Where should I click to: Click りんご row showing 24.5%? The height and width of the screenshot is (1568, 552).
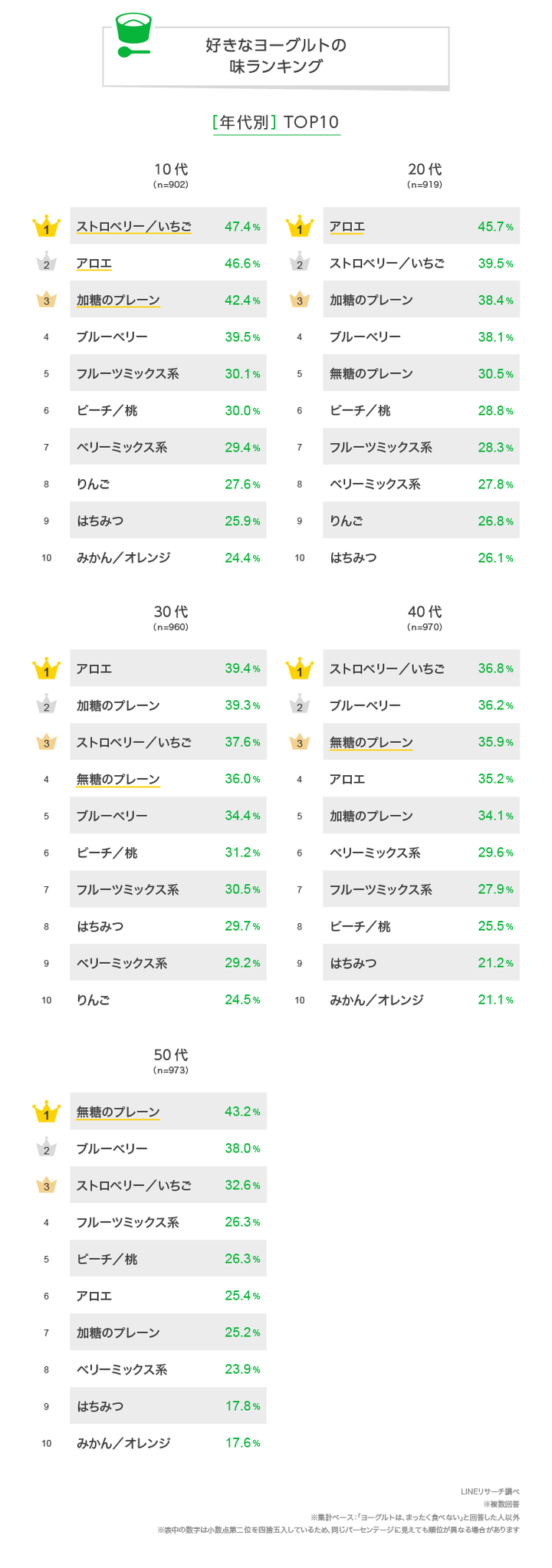(x=168, y=1000)
